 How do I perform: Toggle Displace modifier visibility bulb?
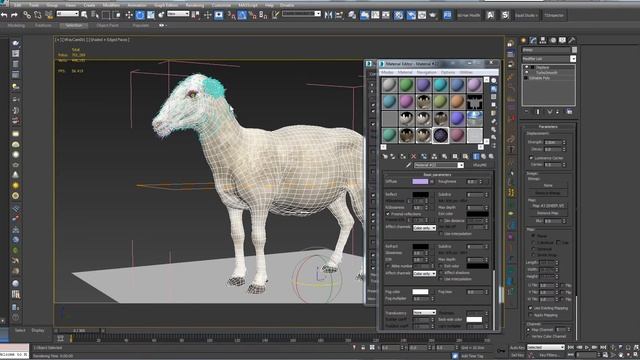tap(527, 67)
